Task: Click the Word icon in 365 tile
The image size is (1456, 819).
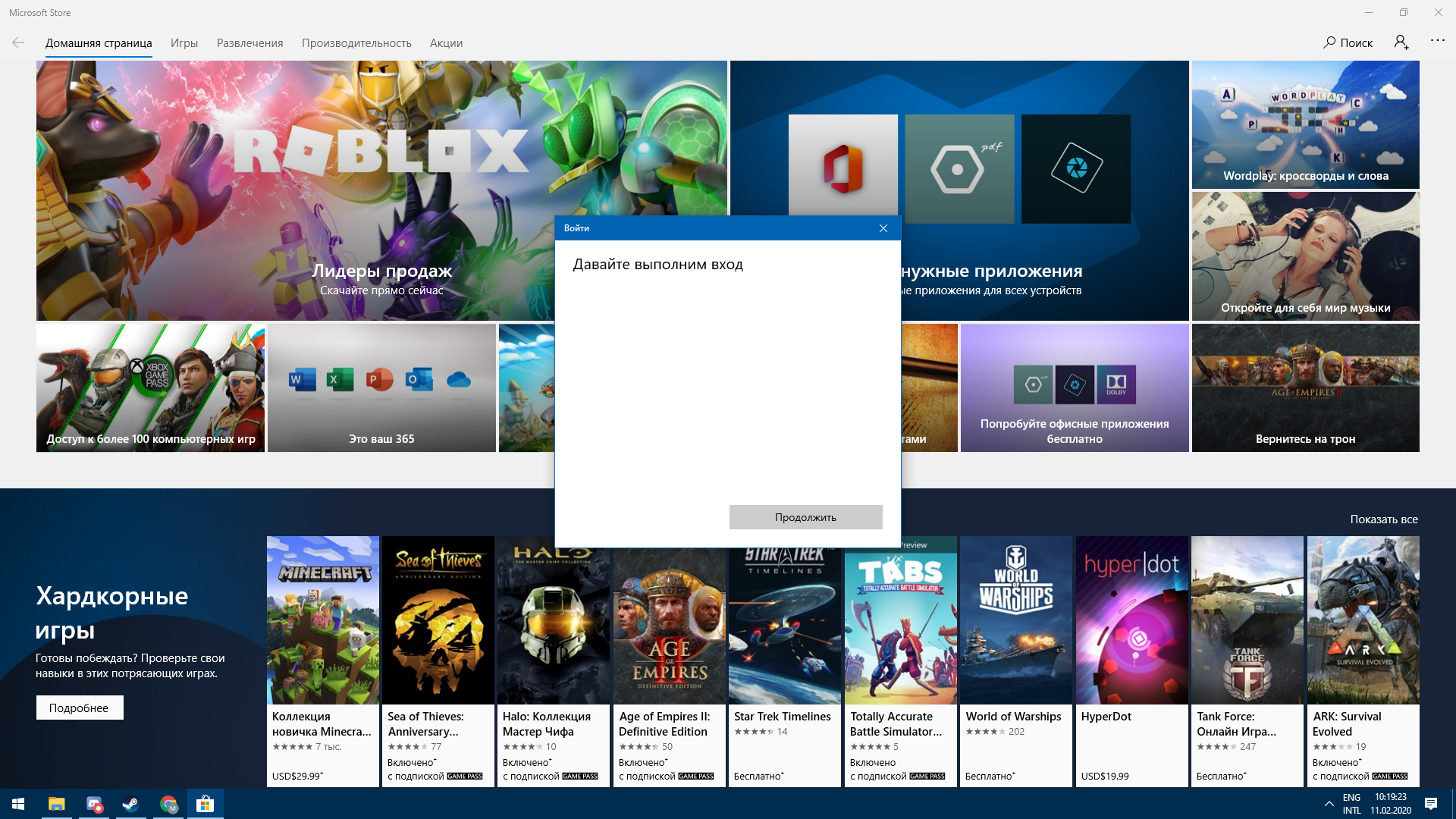Action: [x=302, y=379]
